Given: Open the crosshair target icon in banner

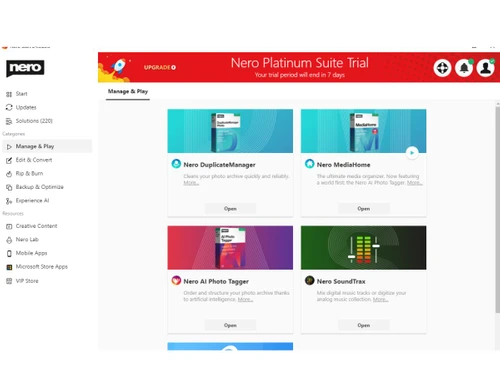Looking at the screenshot, I should 442,68.
